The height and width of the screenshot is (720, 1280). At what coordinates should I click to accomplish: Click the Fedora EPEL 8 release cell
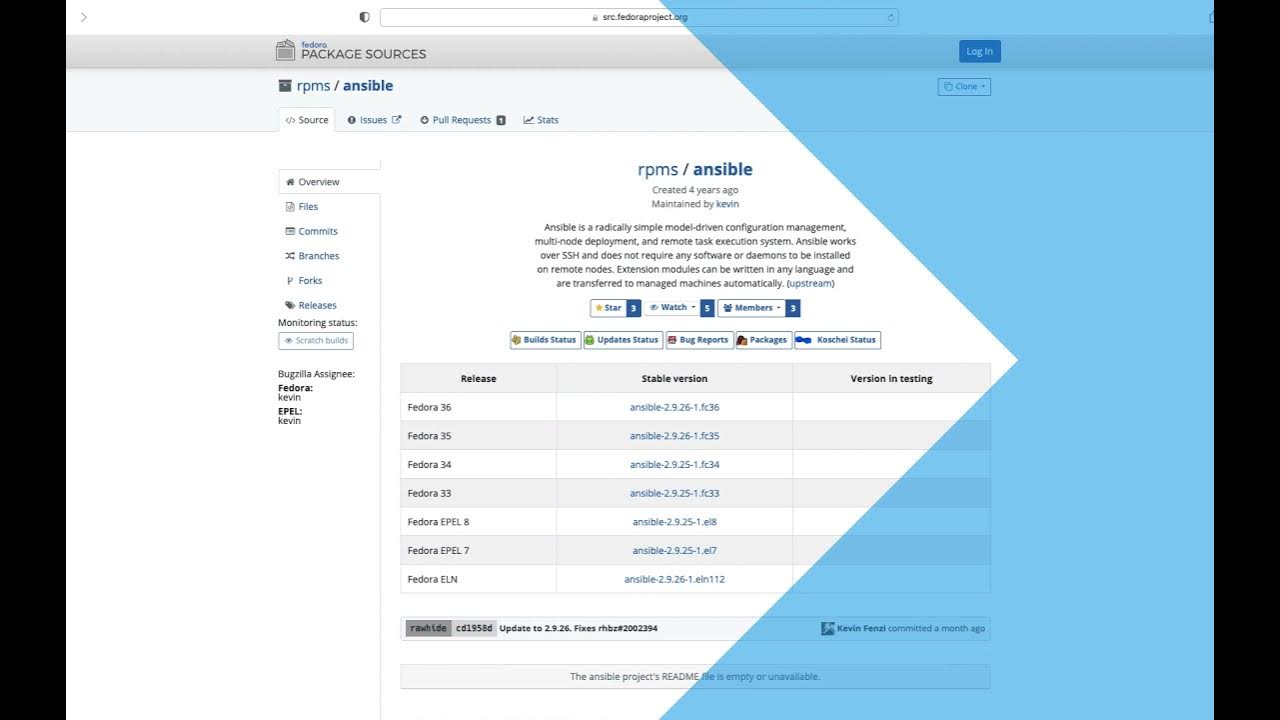tap(479, 522)
